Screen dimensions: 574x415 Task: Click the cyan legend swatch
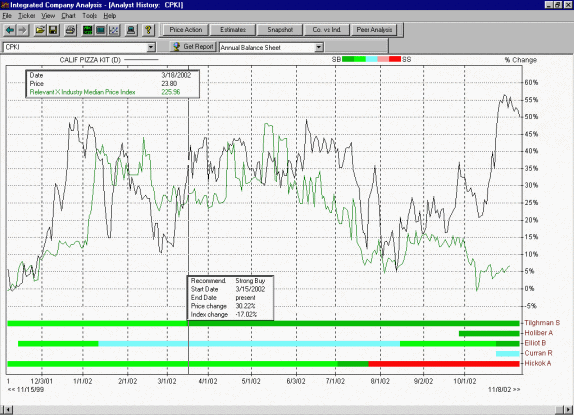pos(372,59)
